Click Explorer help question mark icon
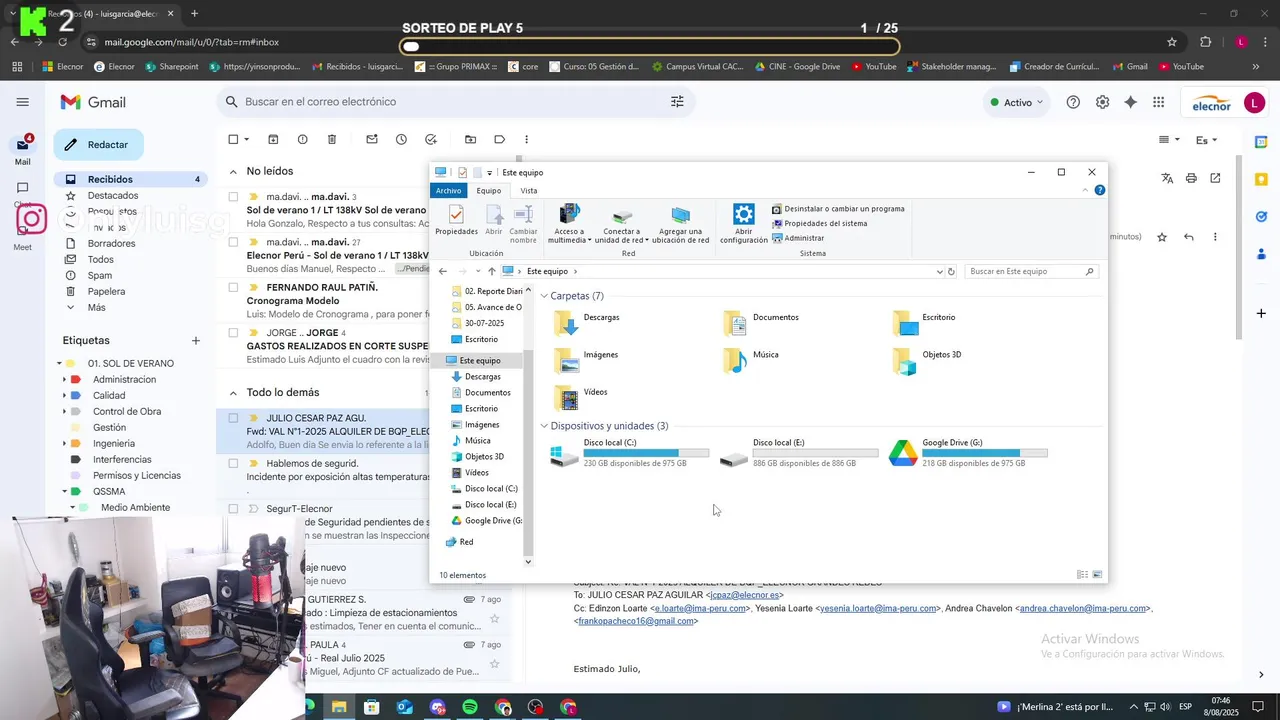The width and height of the screenshot is (1280, 720). 1100,190
